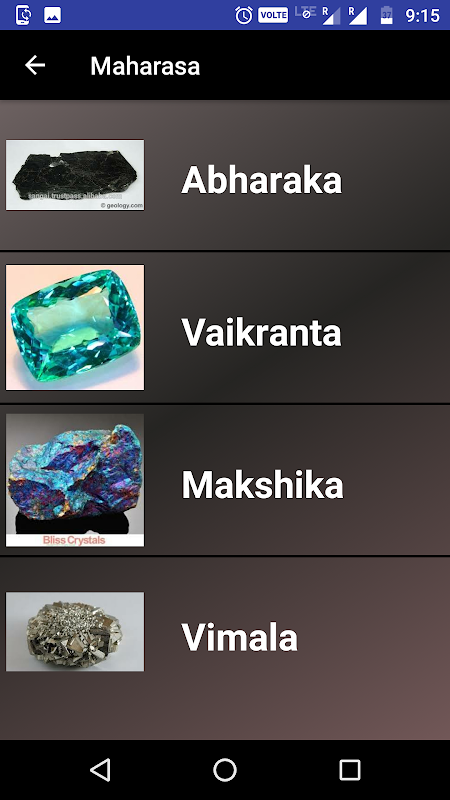Tap the Android home circle button
This screenshot has width=450, height=800.
(x=225, y=769)
